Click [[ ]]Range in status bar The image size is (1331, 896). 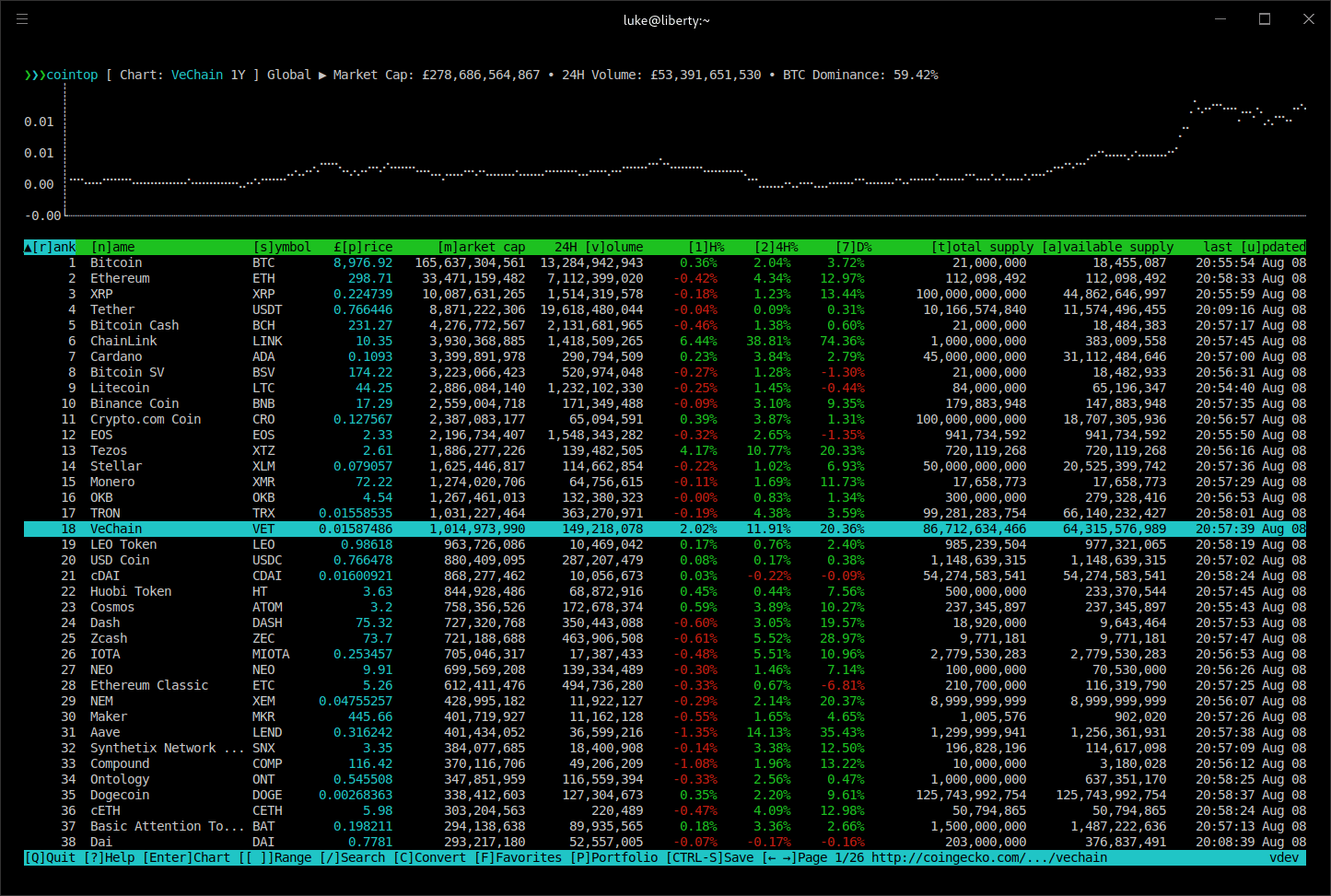click(x=274, y=857)
